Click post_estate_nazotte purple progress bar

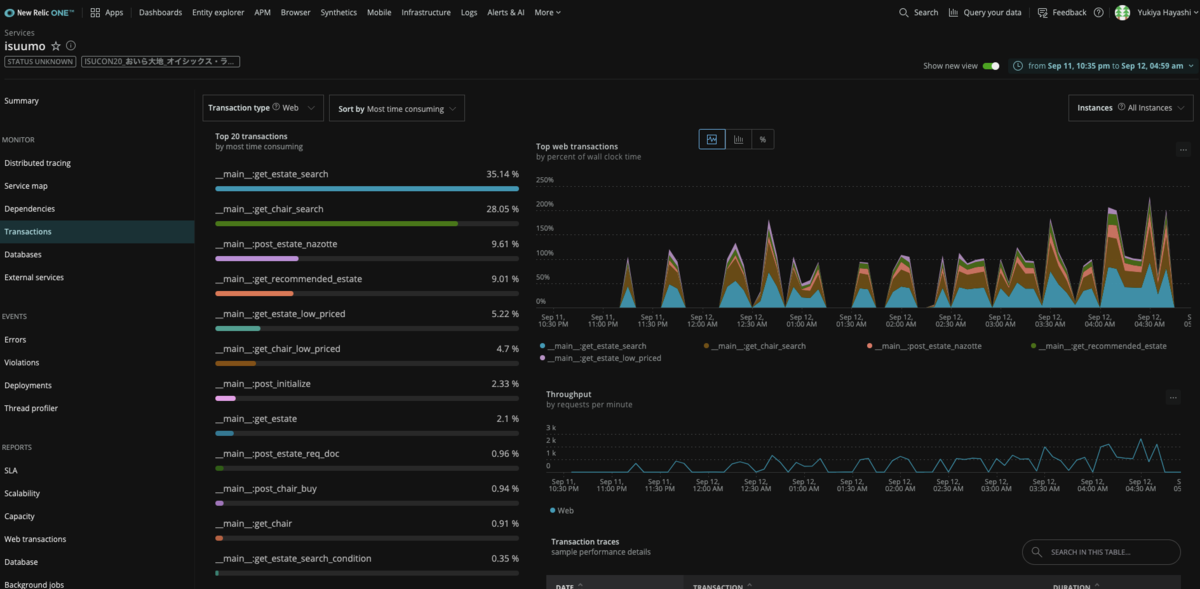(x=257, y=258)
